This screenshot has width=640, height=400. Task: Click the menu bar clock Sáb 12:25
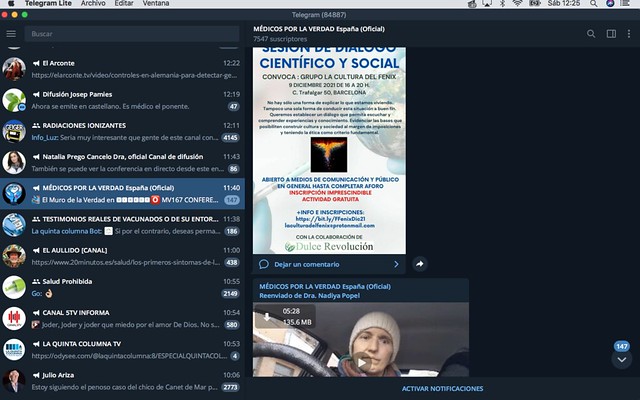564,3
